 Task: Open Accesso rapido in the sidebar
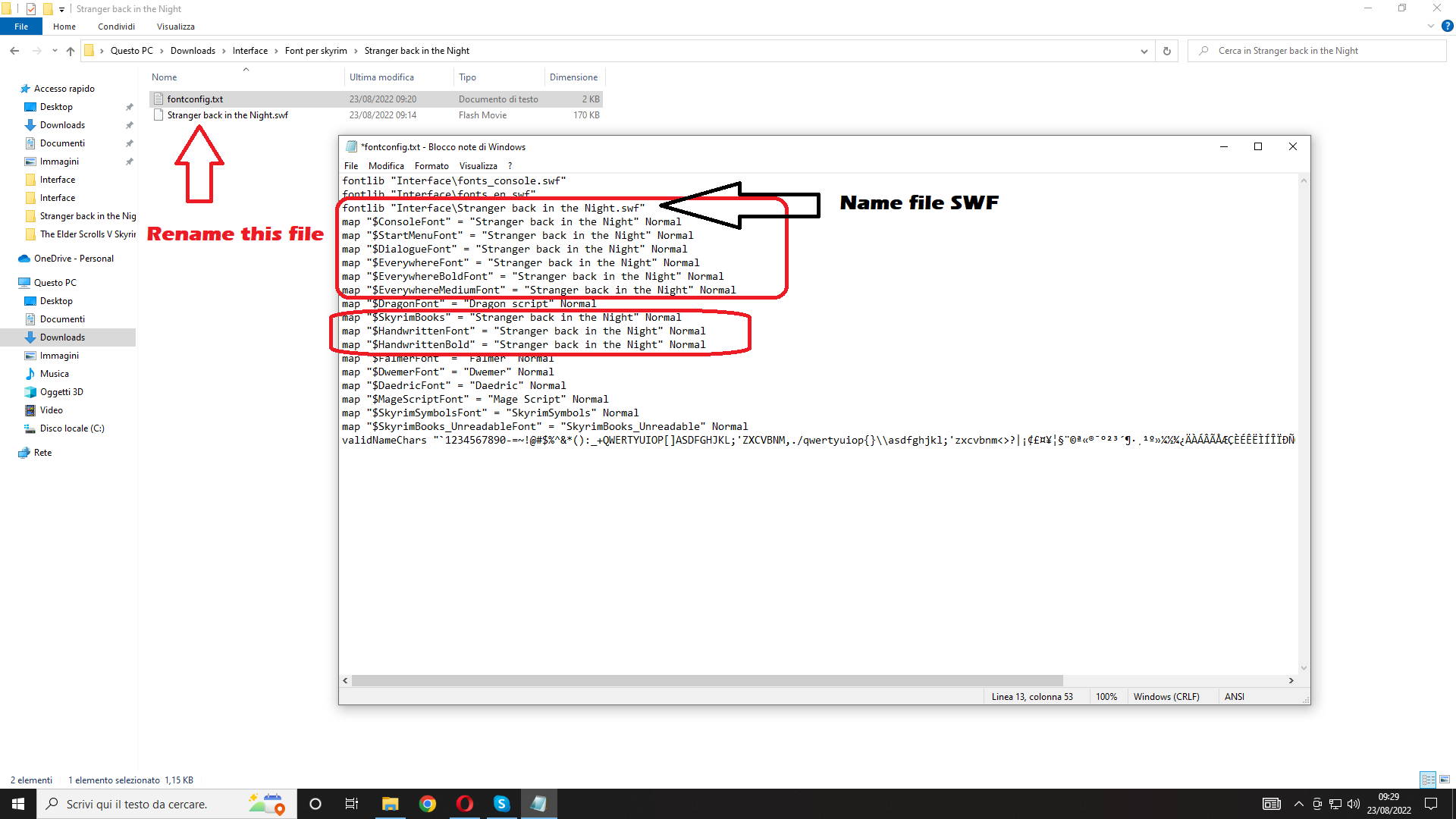pos(64,89)
